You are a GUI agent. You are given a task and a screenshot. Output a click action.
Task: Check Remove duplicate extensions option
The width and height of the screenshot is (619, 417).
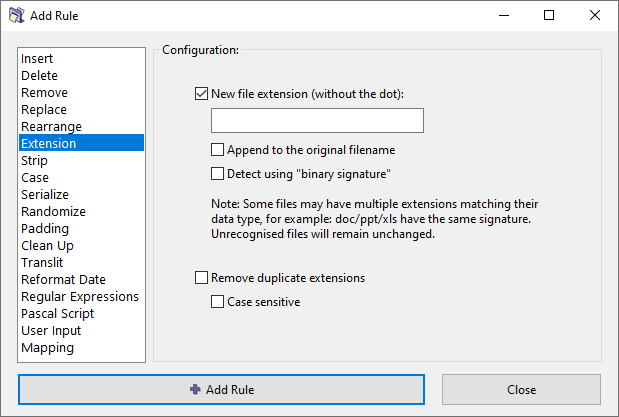[x=202, y=277]
